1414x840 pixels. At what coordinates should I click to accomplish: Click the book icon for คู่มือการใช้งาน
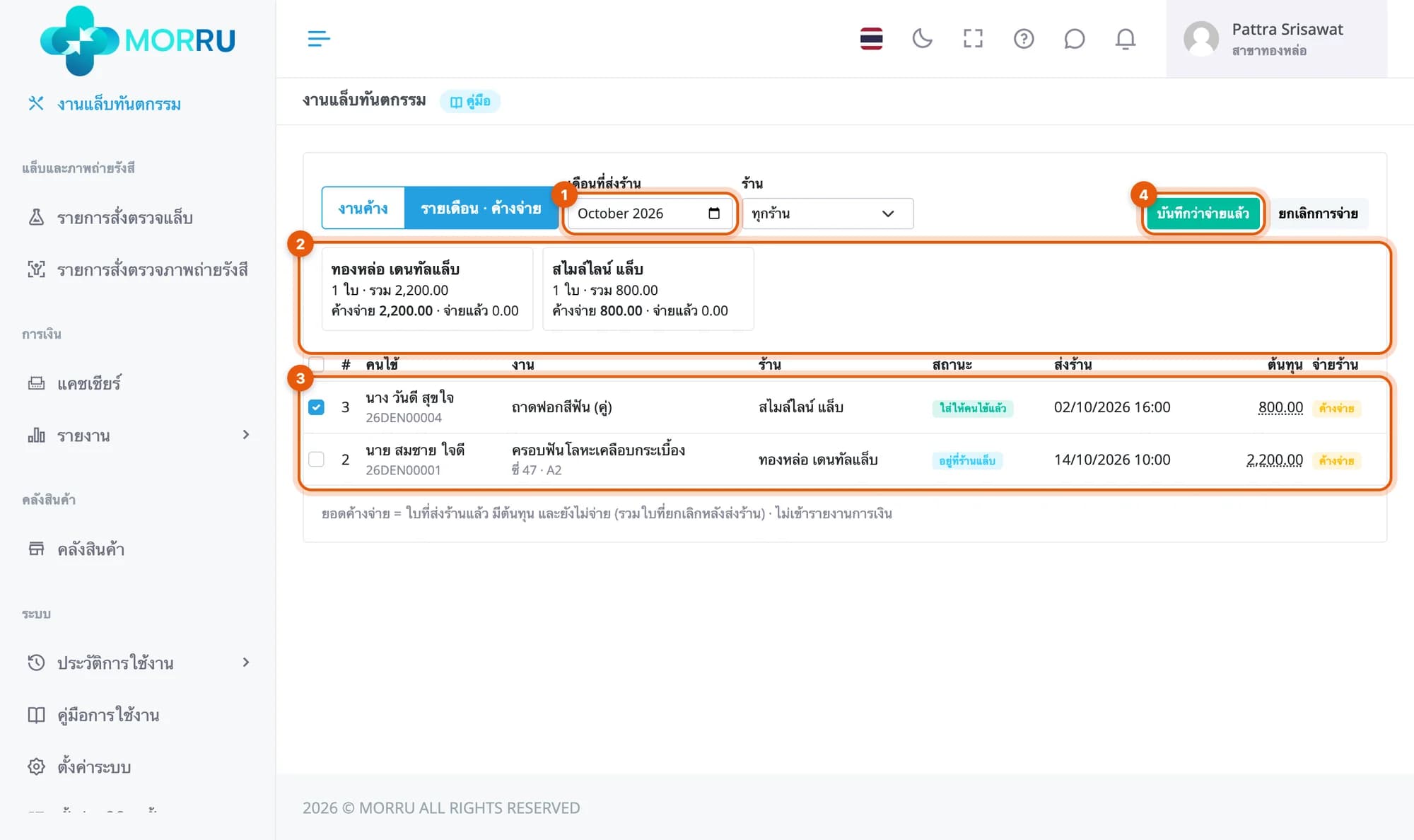click(36, 715)
